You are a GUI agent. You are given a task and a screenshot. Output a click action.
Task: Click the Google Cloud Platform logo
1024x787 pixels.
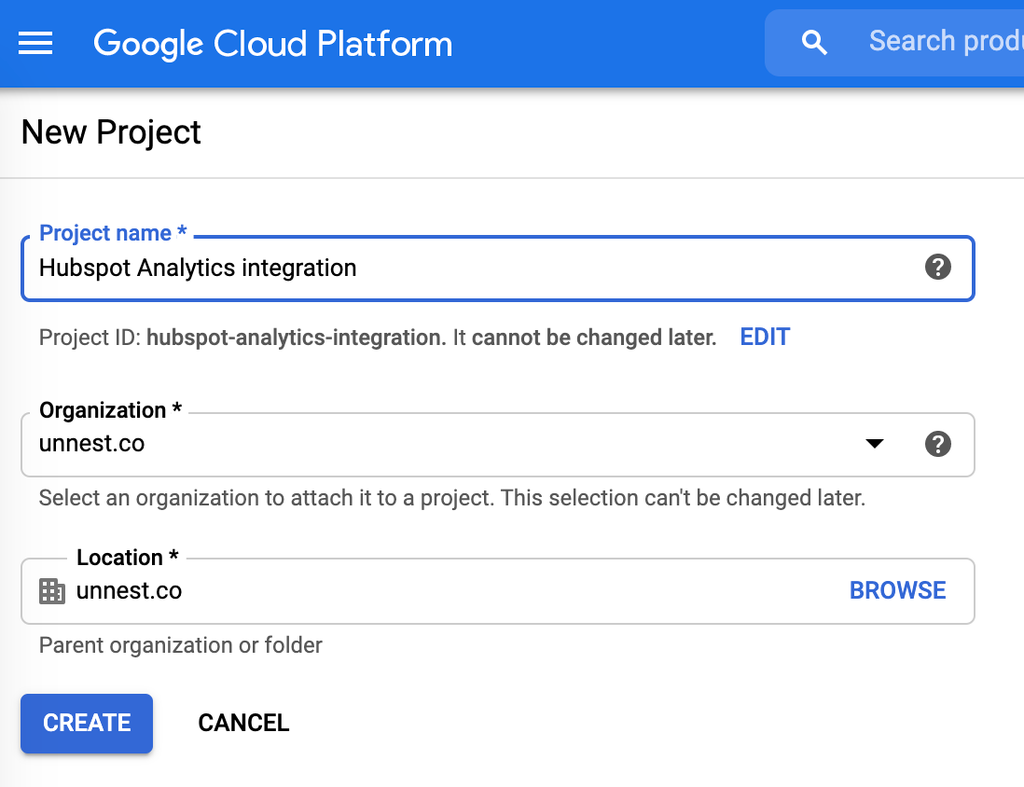[273, 44]
